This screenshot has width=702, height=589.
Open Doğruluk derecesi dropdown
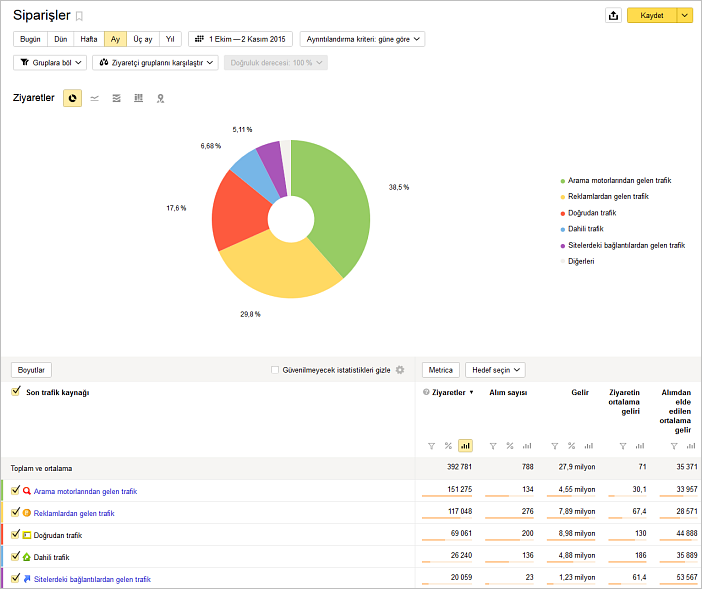click(276, 63)
